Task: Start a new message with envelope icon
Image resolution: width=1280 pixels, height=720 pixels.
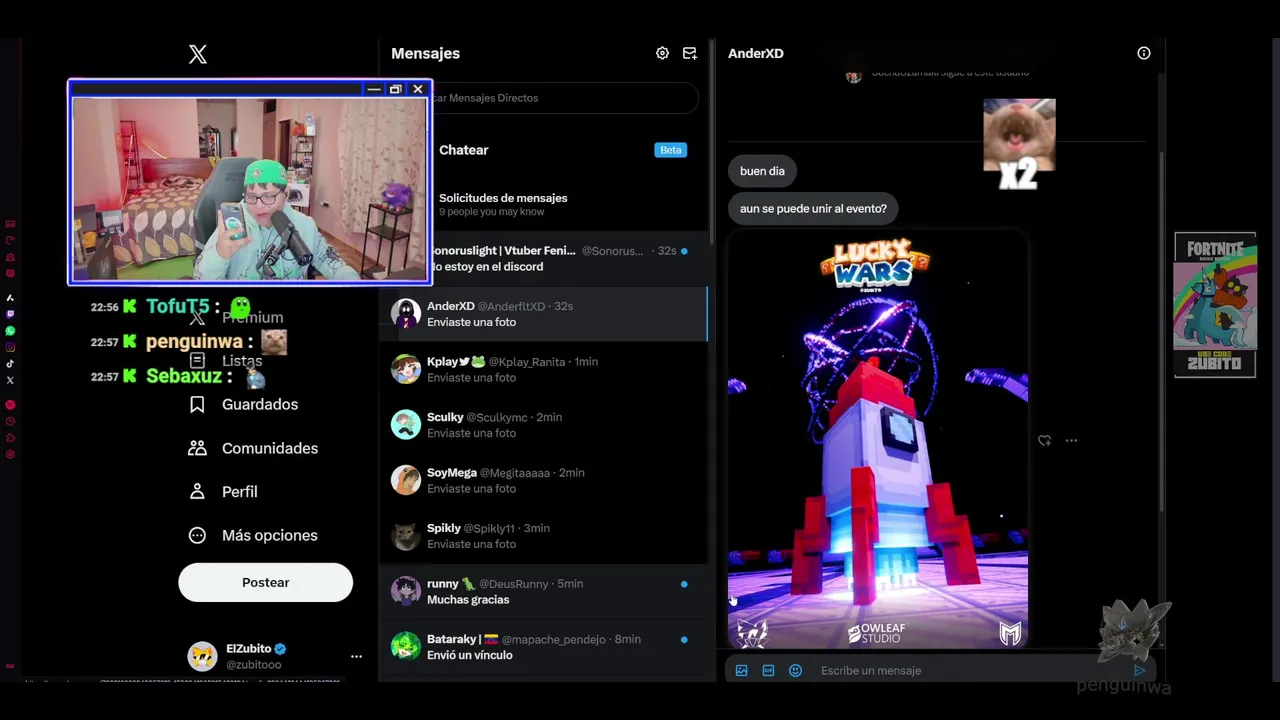Action: coord(690,53)
